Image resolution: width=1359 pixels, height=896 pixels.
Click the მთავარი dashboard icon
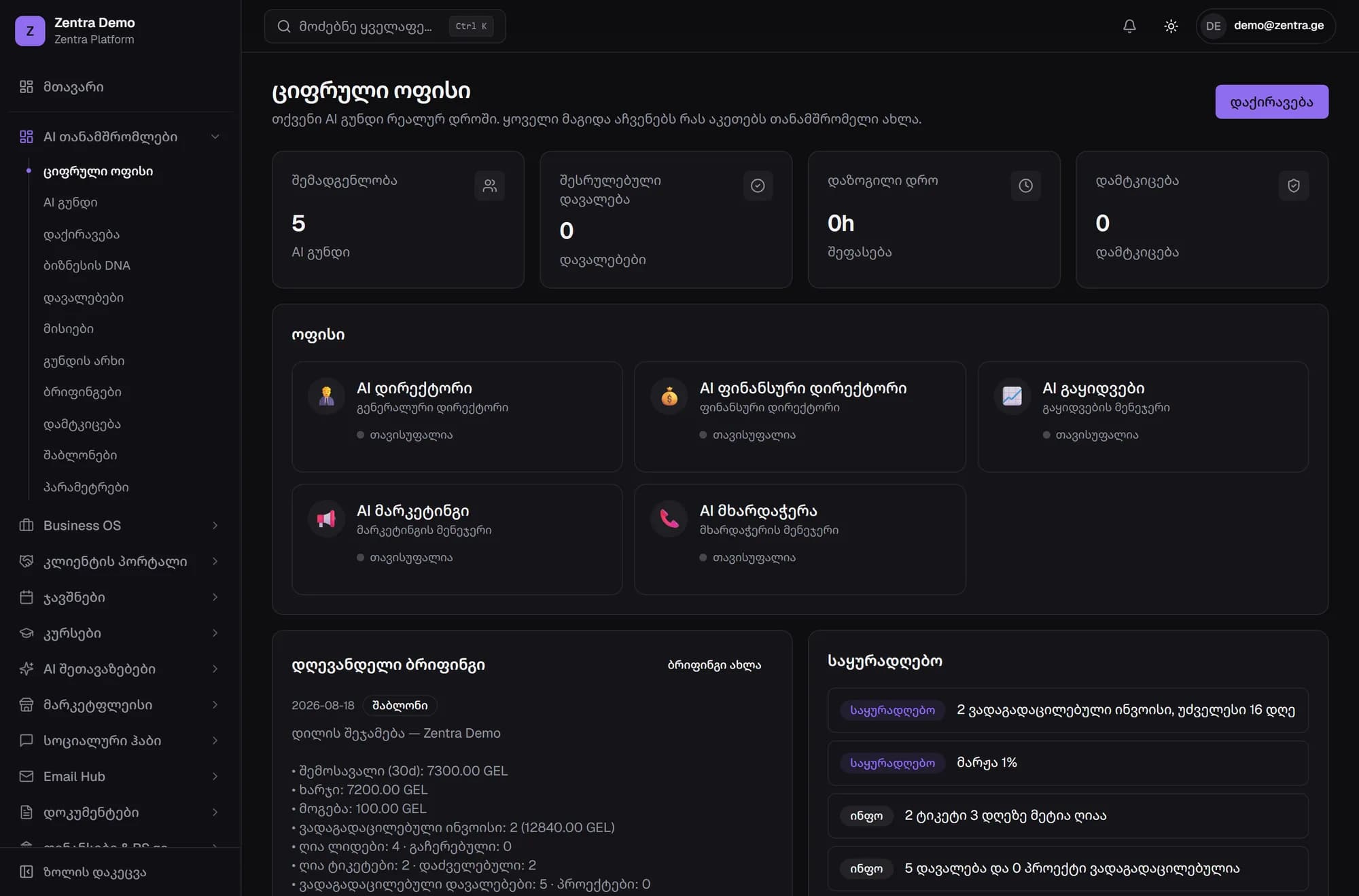27,87
